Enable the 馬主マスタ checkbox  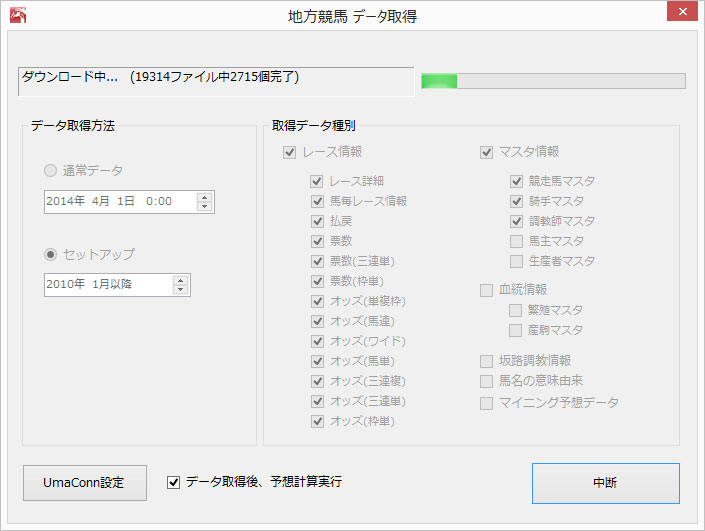(x=516, y=241)
